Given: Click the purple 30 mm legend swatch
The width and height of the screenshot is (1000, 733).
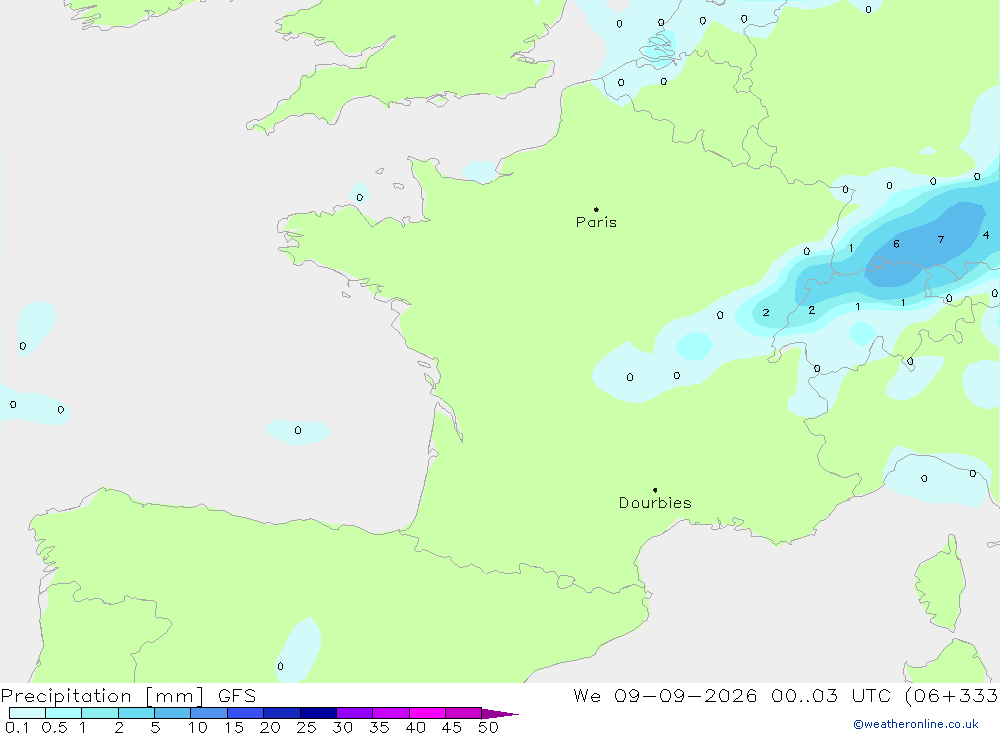Looking at the screenshot, I should pos(355,713).
